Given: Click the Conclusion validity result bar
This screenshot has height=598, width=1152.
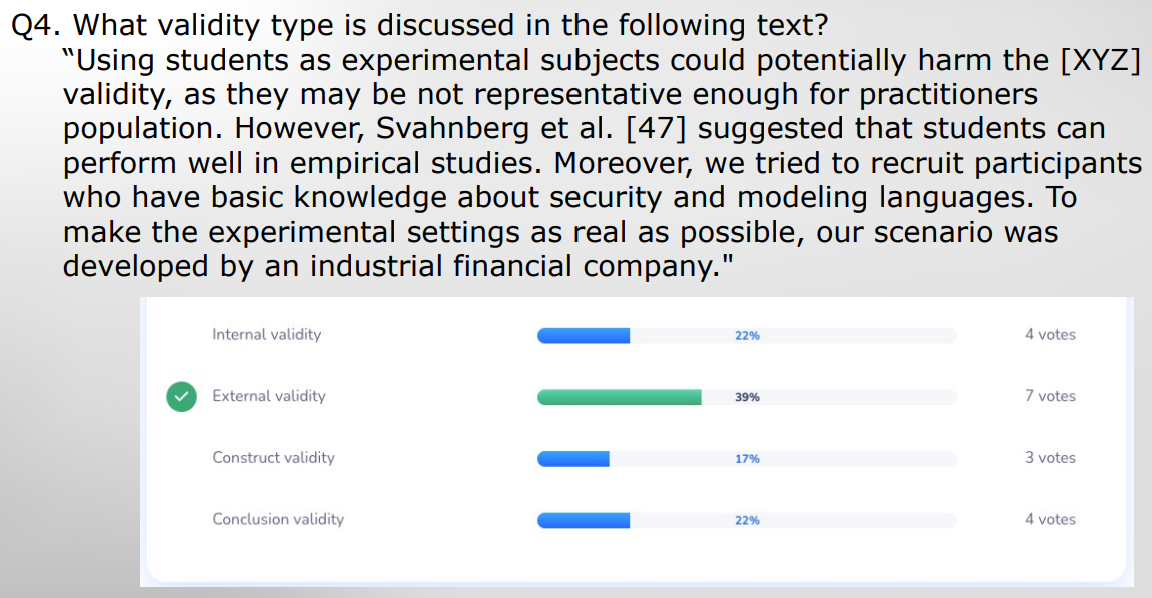Looking at the screenshot, I should click(584, 520).
